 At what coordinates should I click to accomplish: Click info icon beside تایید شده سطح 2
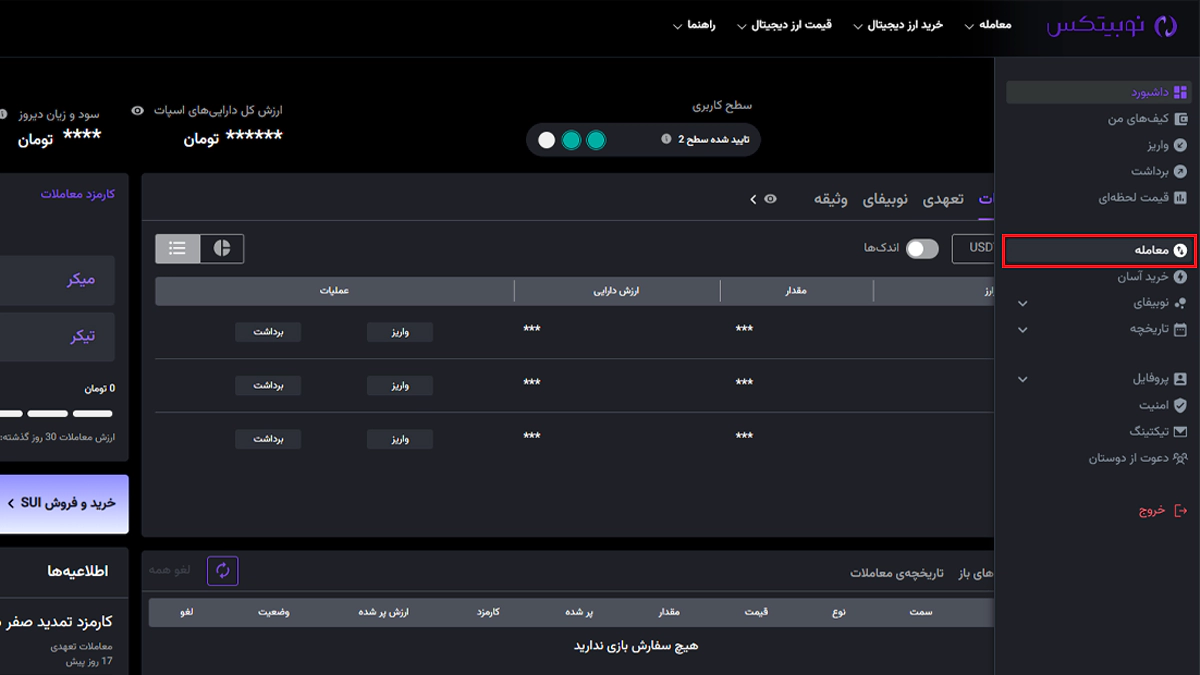(666, 139)
